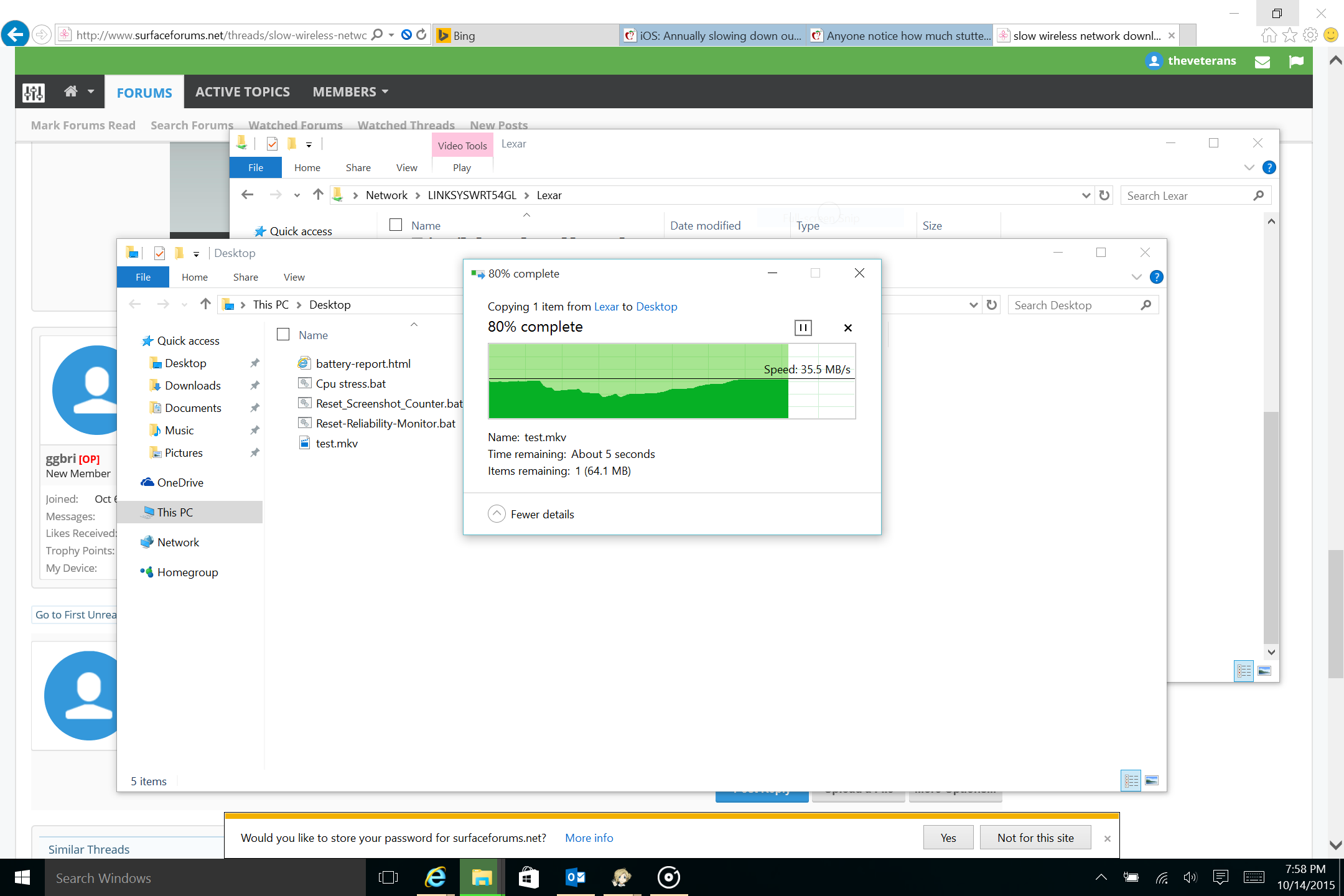Click Search Lexar field
The image size is (1344, 896).
pyautogui.click(x=1195, y=195)
